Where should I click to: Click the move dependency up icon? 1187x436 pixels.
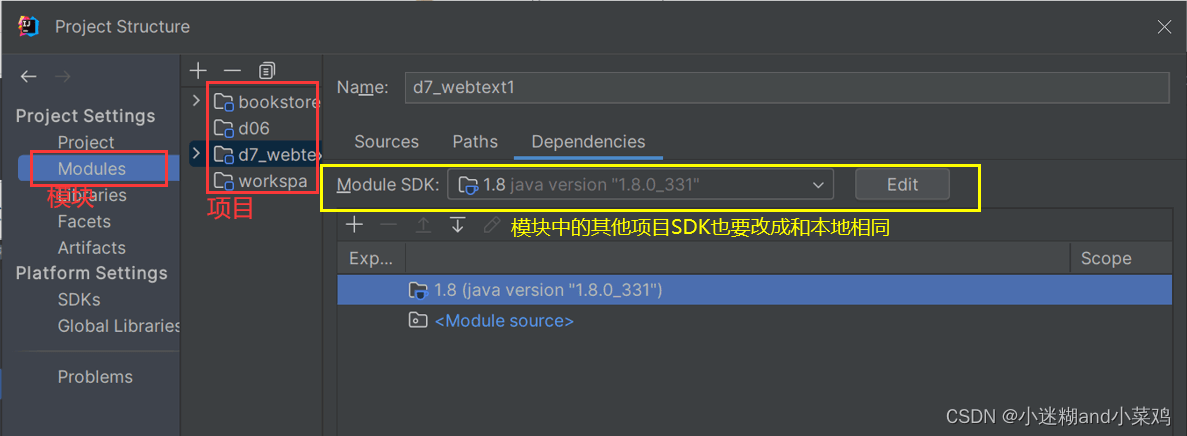423,225
